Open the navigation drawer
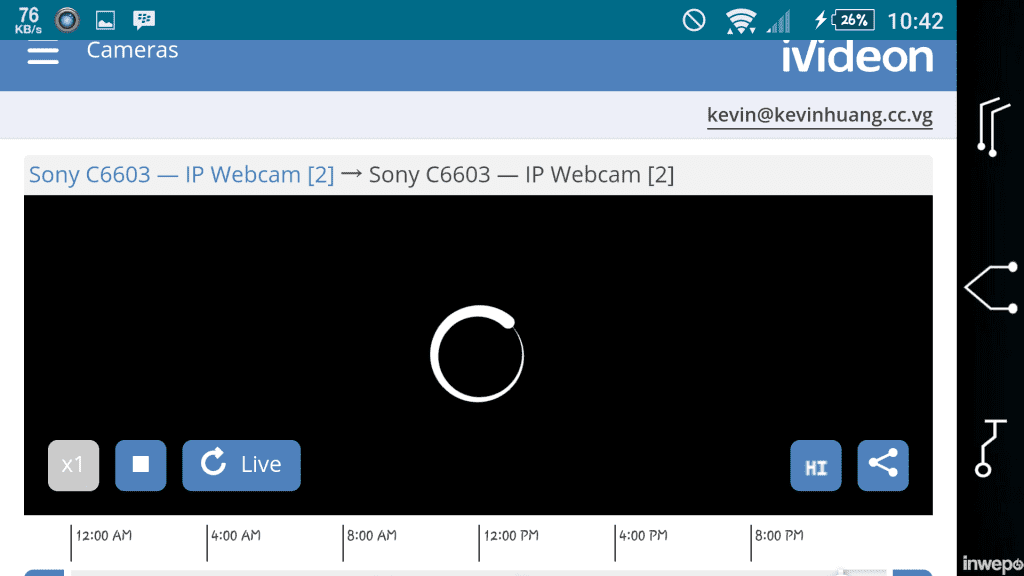This screenshot has width=1024, height=576. point(42,55)
